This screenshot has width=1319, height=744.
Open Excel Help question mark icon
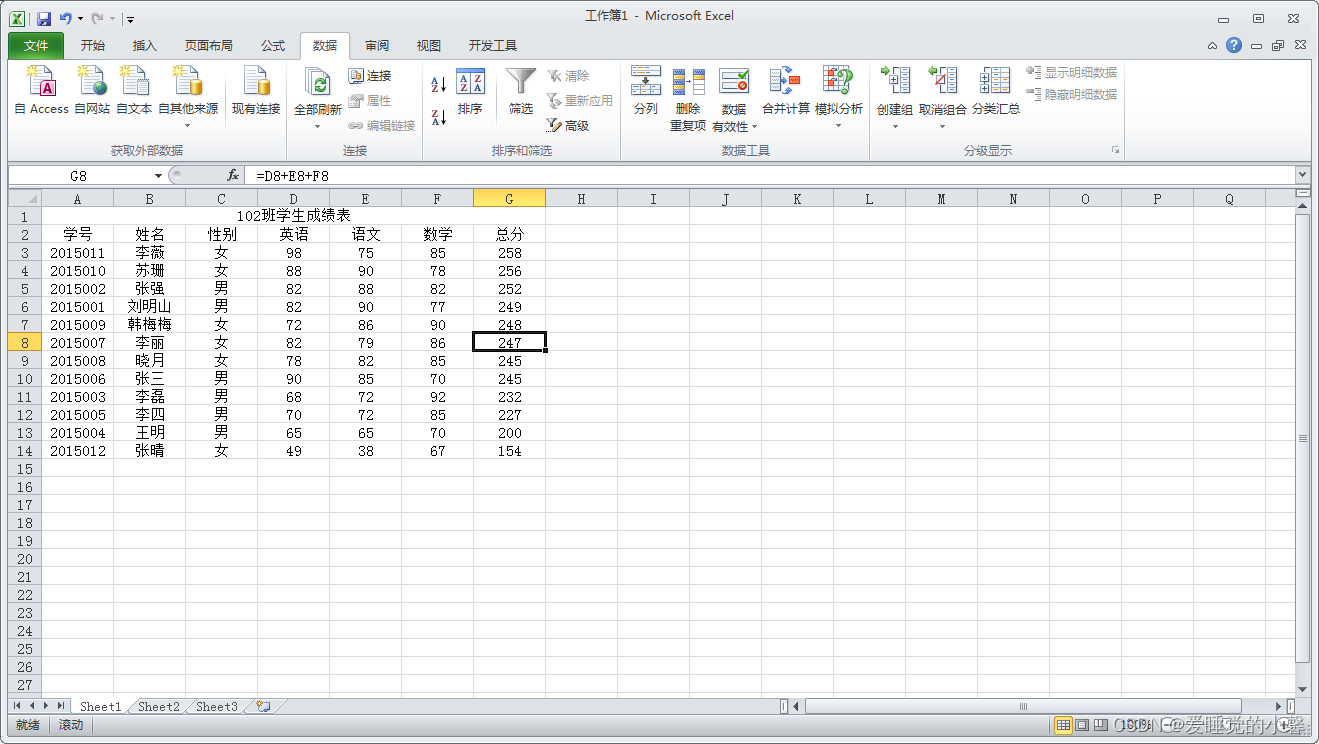point(1234,45)
